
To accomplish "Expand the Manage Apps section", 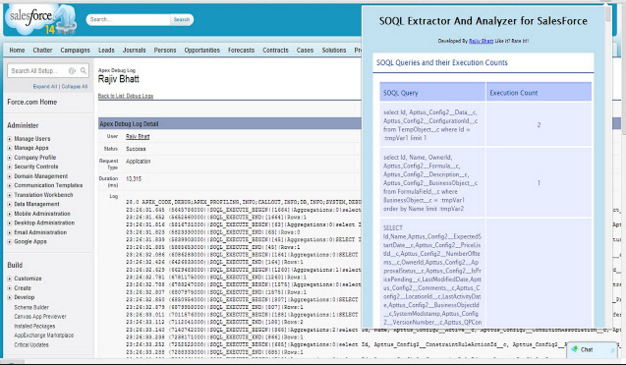I will pos(10,148).
